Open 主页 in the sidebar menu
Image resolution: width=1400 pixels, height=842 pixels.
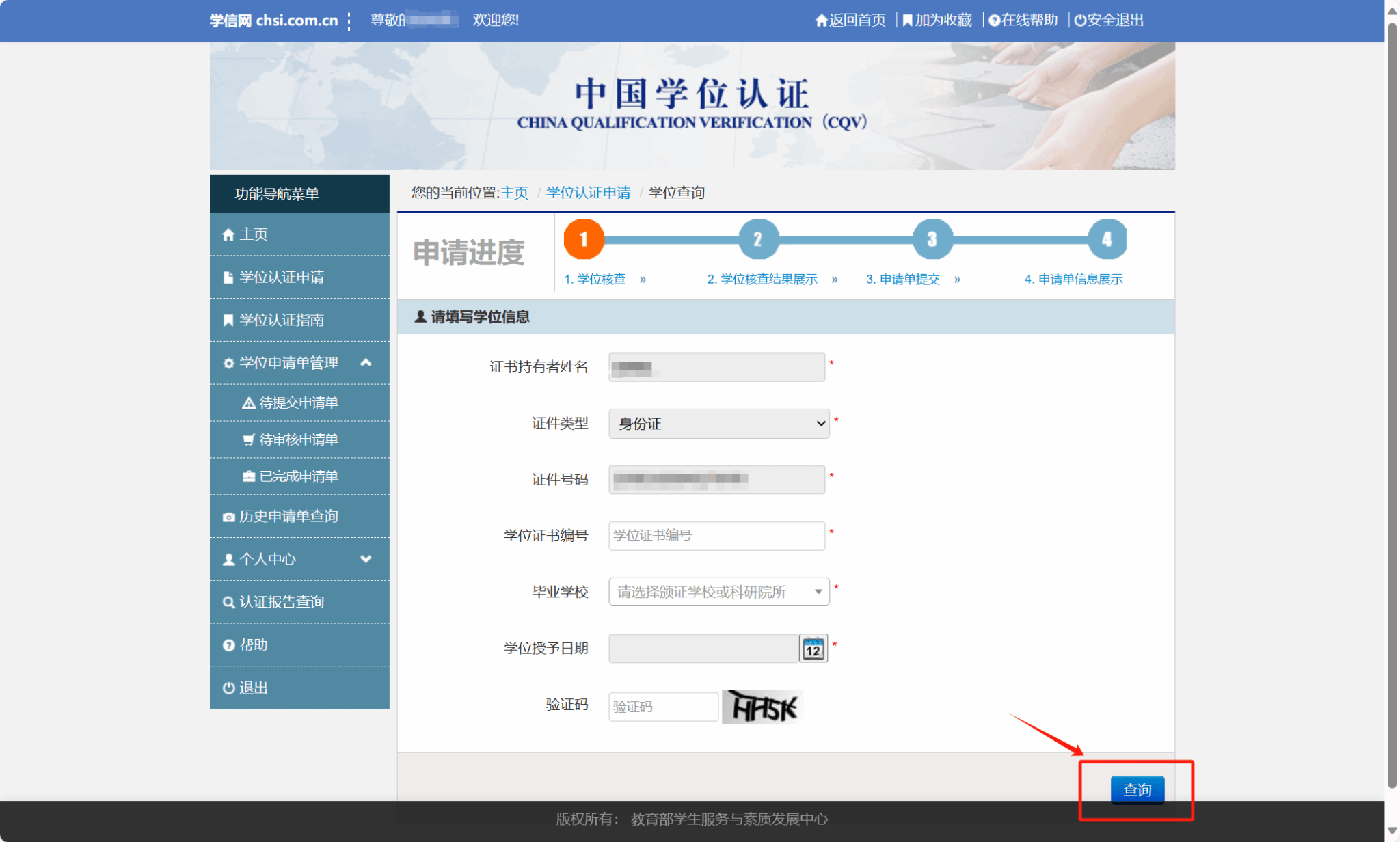[x=299, y=234]
